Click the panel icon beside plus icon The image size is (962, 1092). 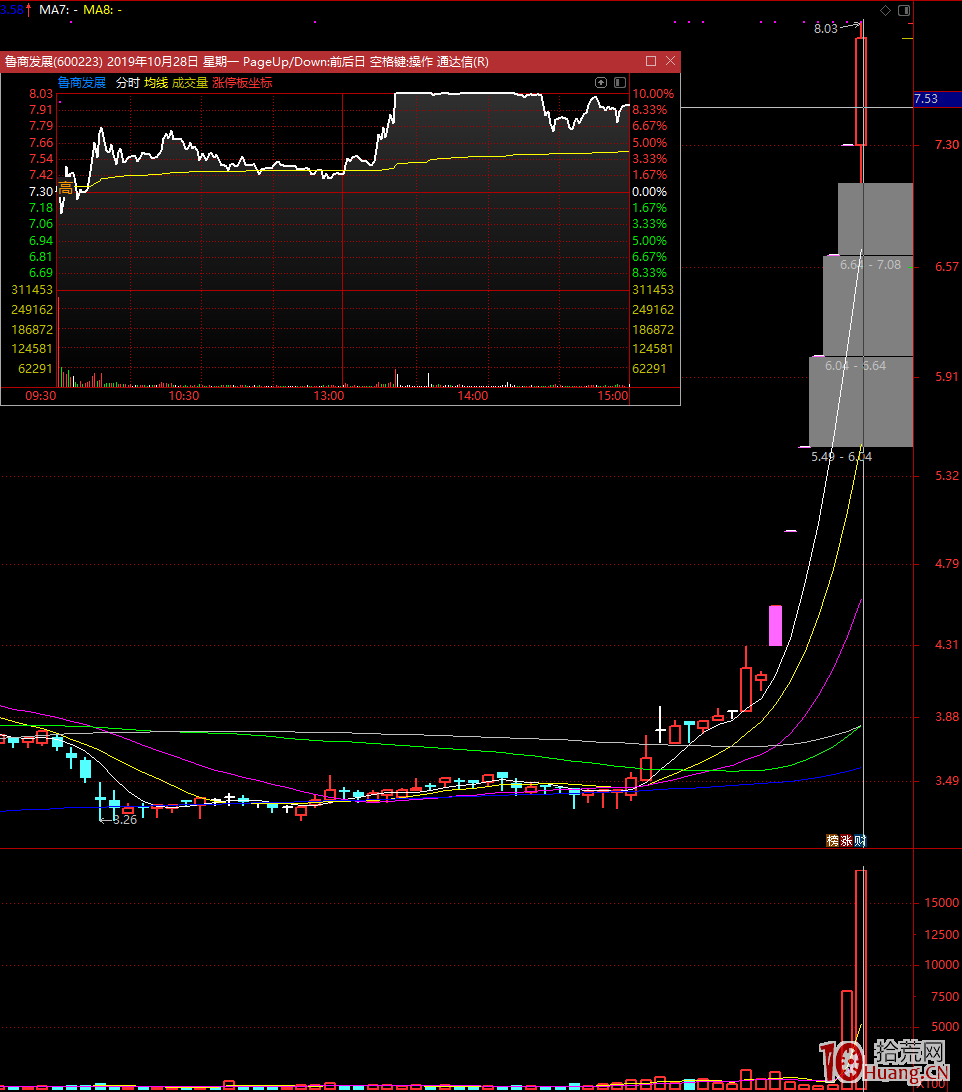[620, 82]
